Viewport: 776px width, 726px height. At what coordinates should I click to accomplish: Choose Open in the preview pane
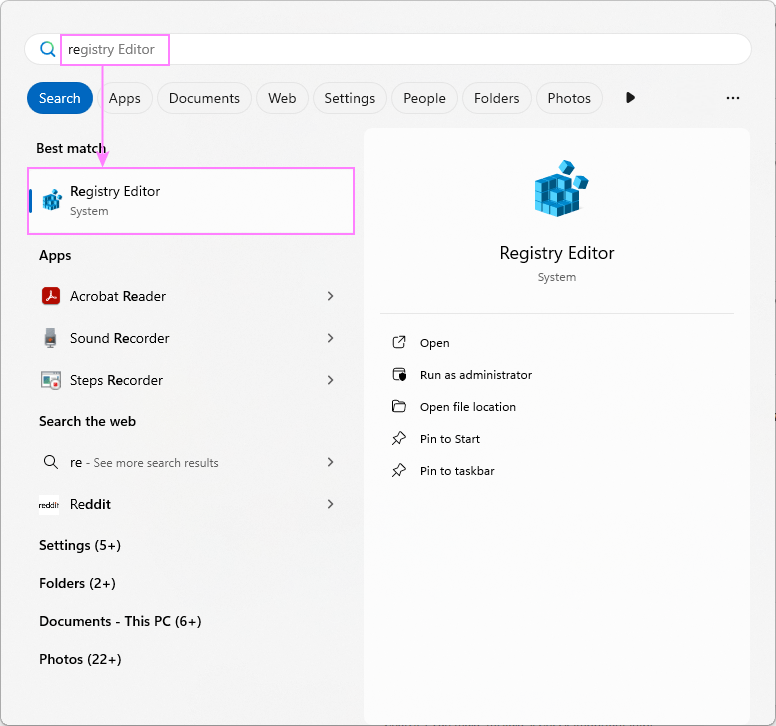(x=435, y=343)
